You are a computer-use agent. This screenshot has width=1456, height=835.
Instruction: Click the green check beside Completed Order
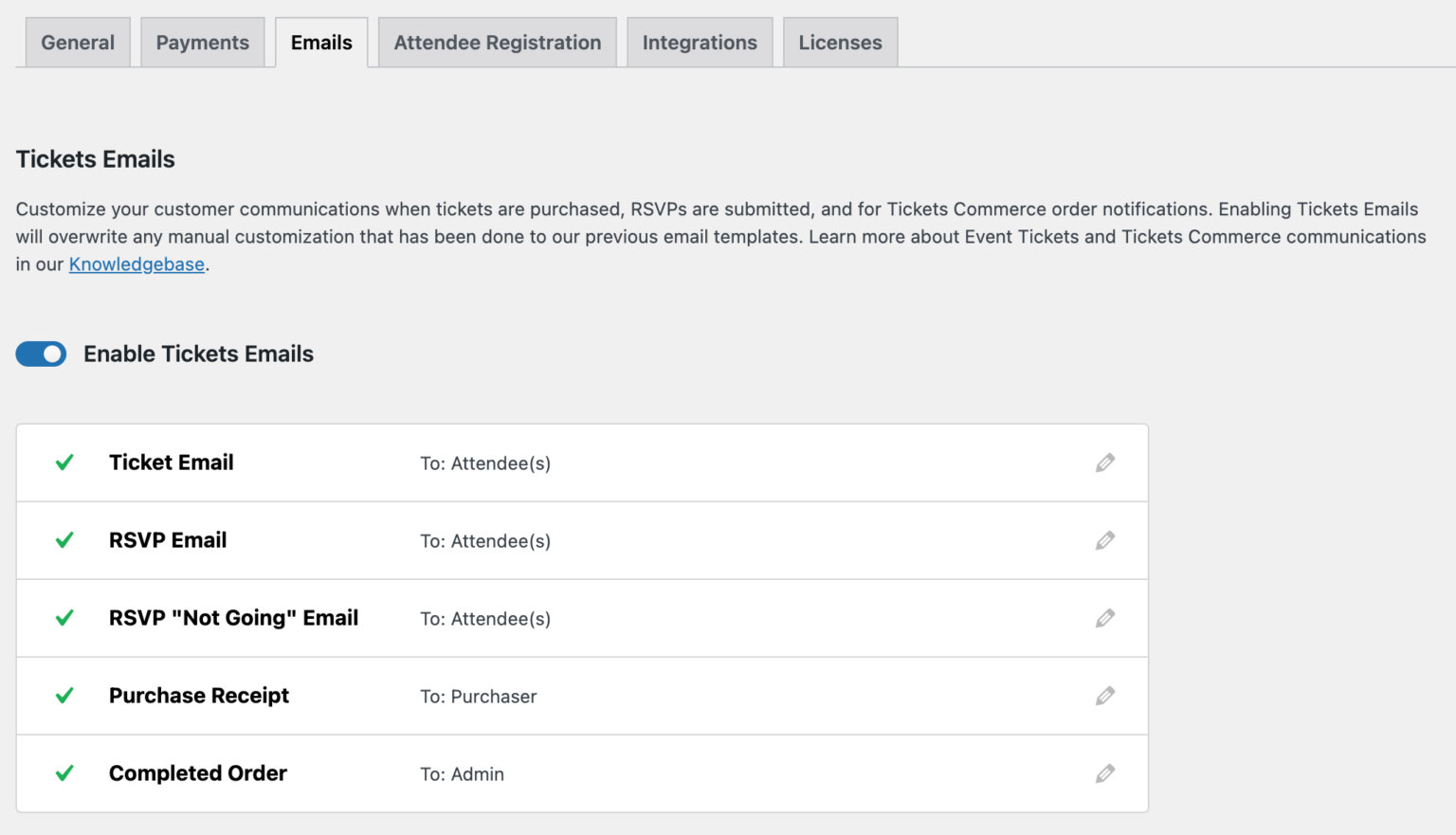pyautogui.click(x=64, y=773)
